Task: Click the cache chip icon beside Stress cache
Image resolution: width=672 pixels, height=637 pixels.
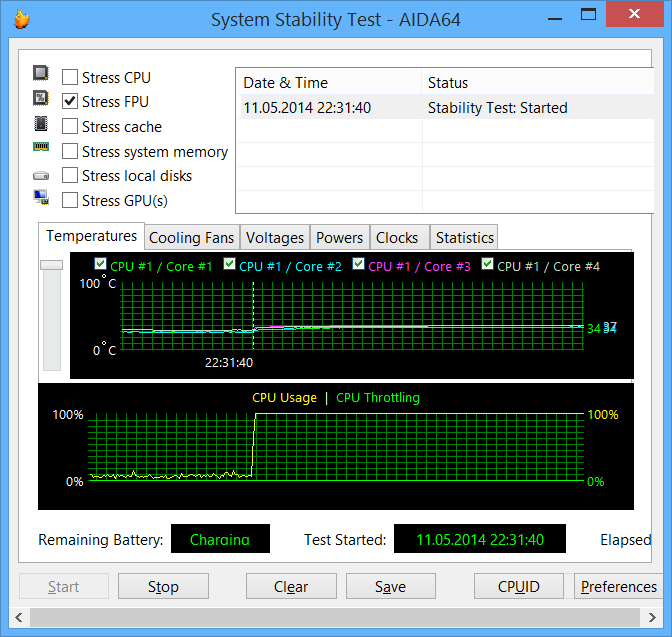Action: [x=41, y=124]
